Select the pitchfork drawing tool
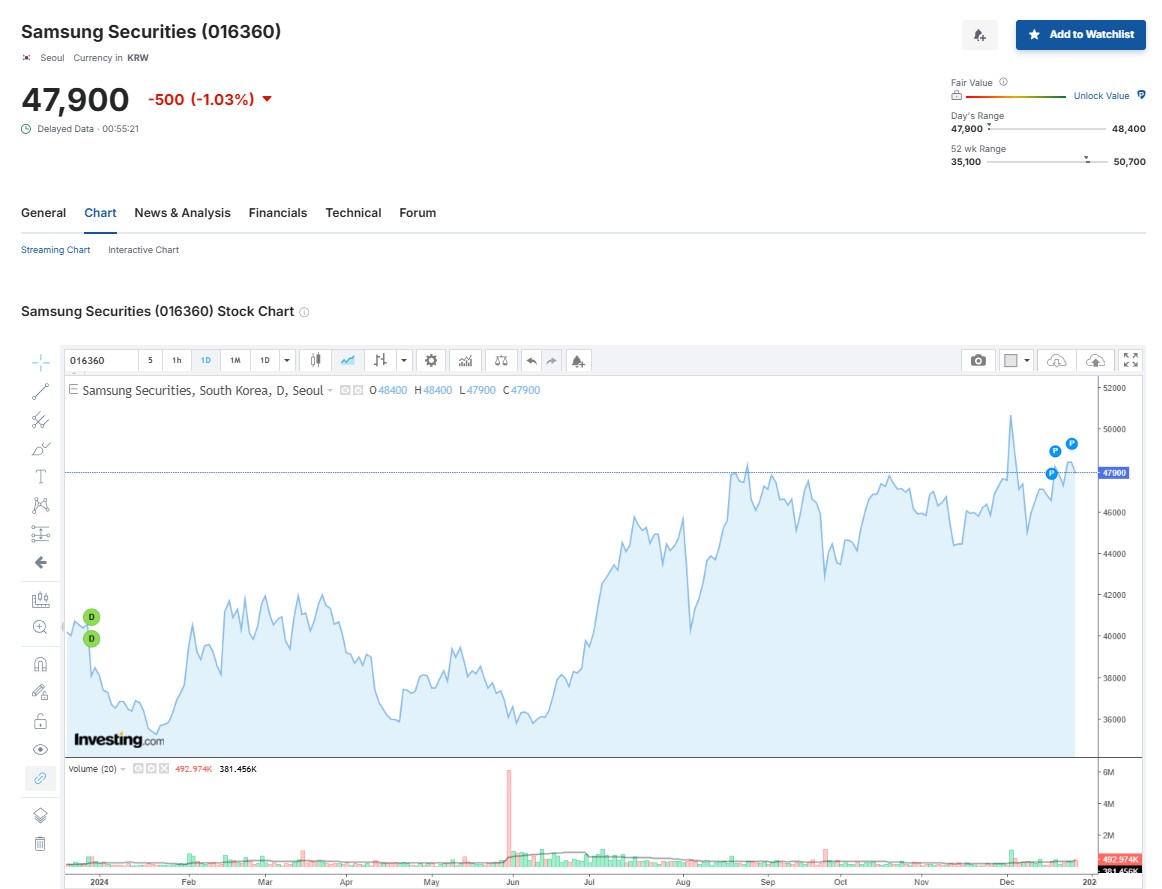The image size is (1162, 889). [x=41, y=421]
